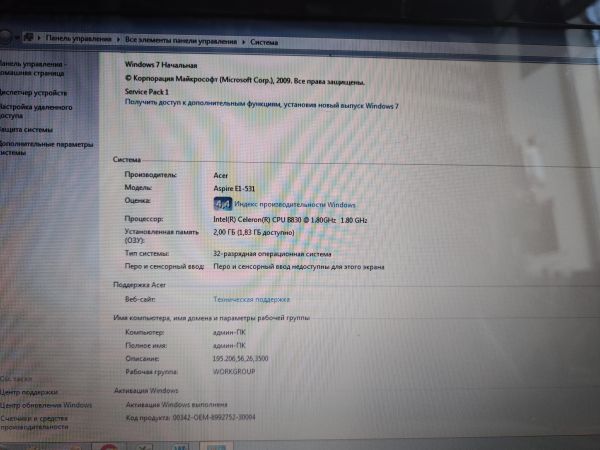The image size is (600, 450).
Task: Click the model value Aspire E1-531
Action: [234, 188]
